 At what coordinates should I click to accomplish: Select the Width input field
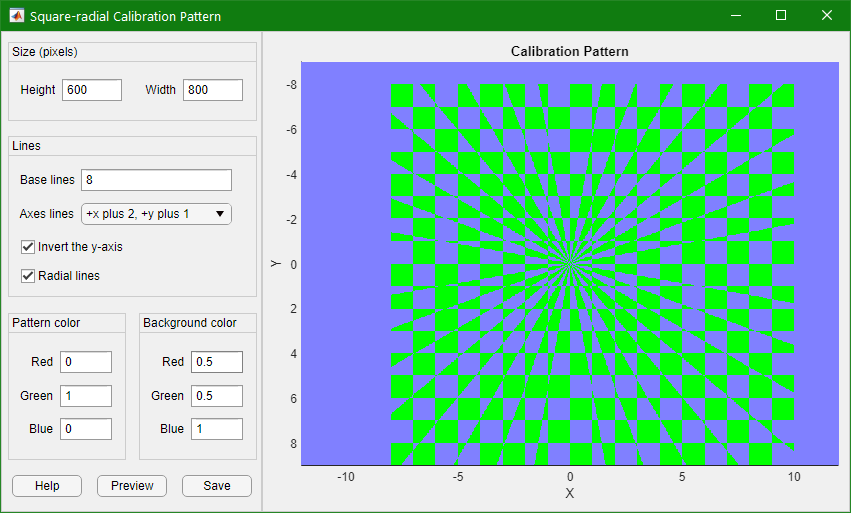point(212,90)
